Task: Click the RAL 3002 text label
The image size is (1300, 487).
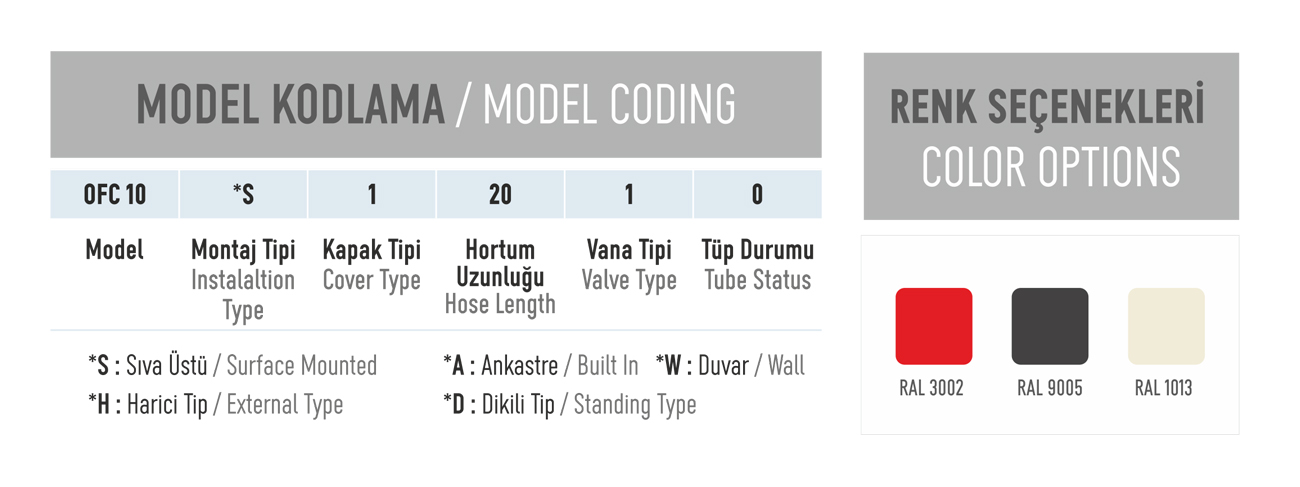Action: (x=932, y=389)
